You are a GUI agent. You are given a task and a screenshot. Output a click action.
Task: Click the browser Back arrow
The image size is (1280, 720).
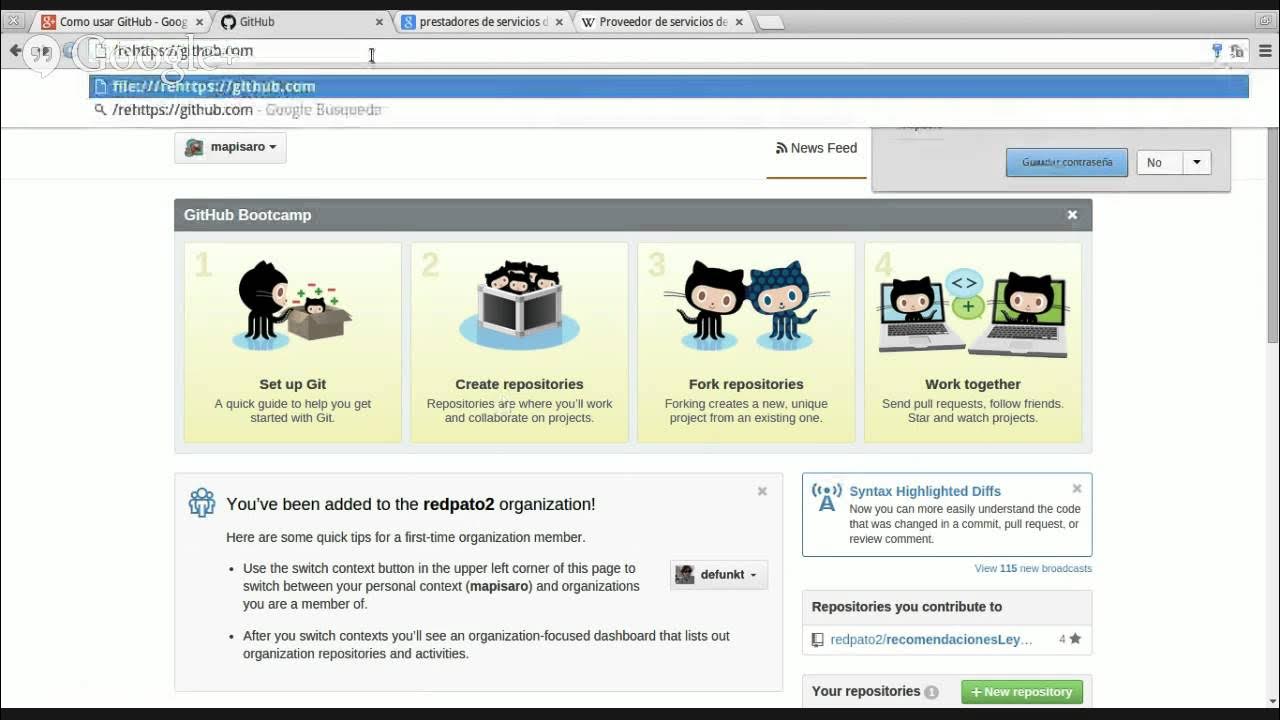pyautogui.click(x=15, y=51)
